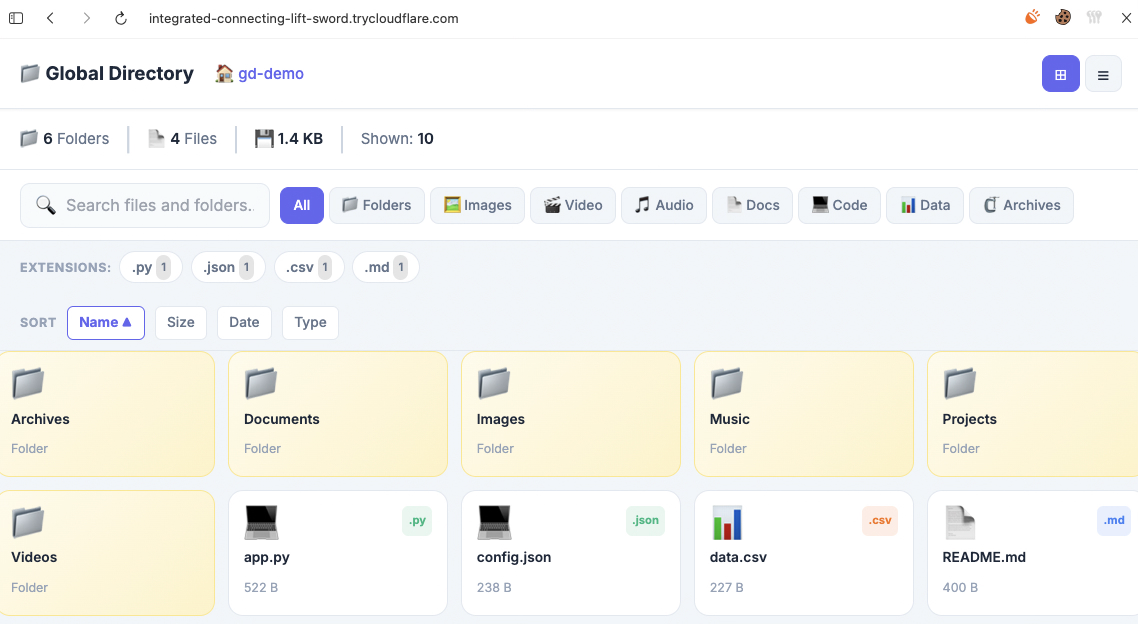Toggle the .json extension filter
This screenshot has height=624, width=1138.
tap(229, 267)
